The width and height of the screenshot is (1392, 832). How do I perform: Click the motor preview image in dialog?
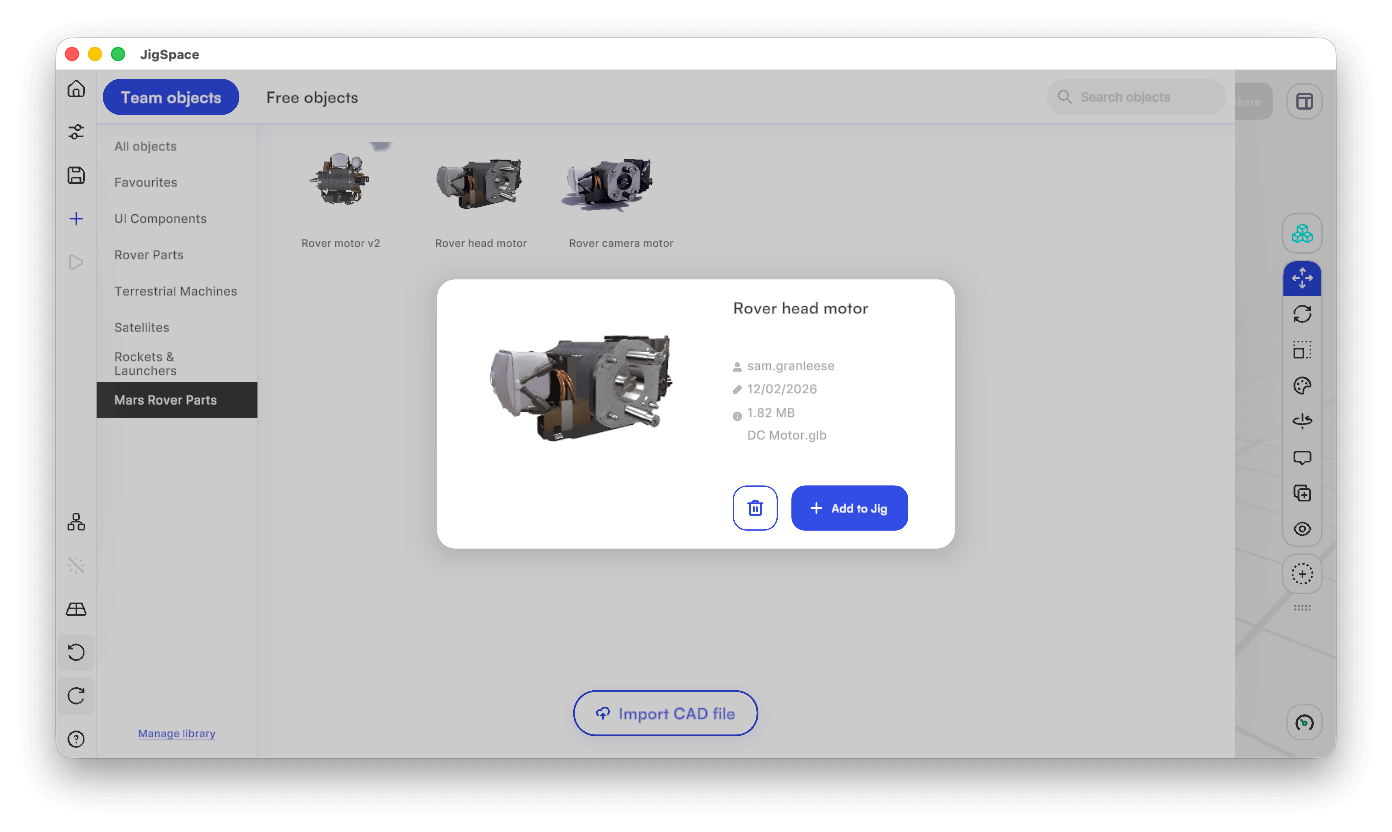coord(581,389)
